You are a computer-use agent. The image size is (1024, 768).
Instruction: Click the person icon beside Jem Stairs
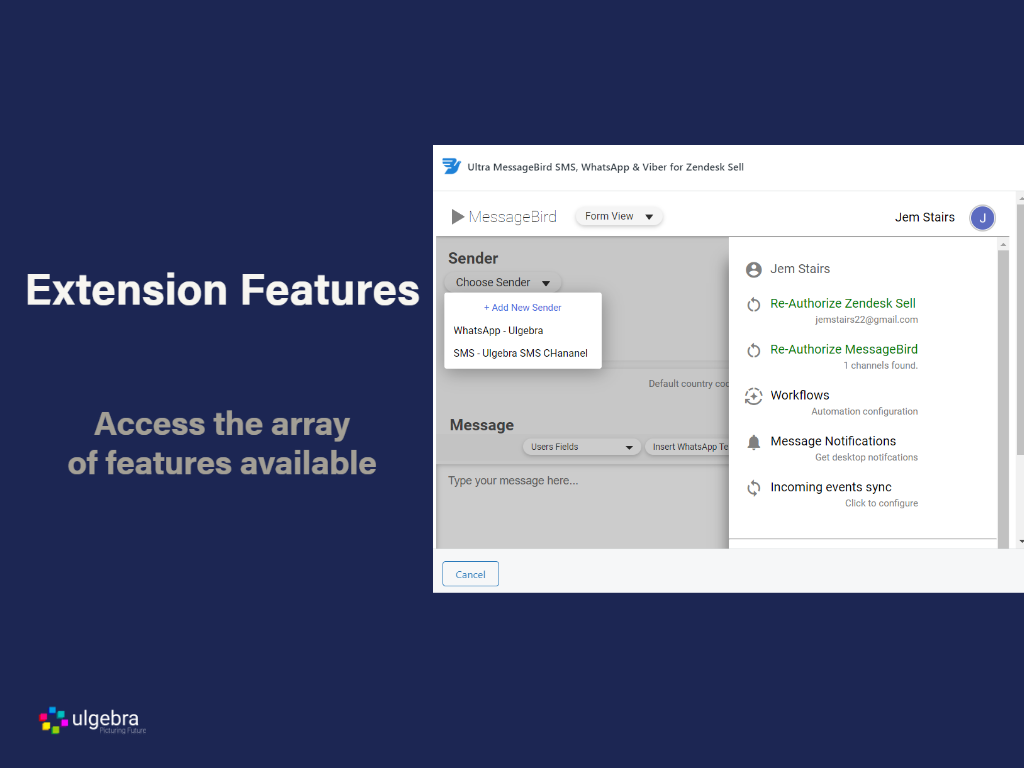tap(754, 269)
